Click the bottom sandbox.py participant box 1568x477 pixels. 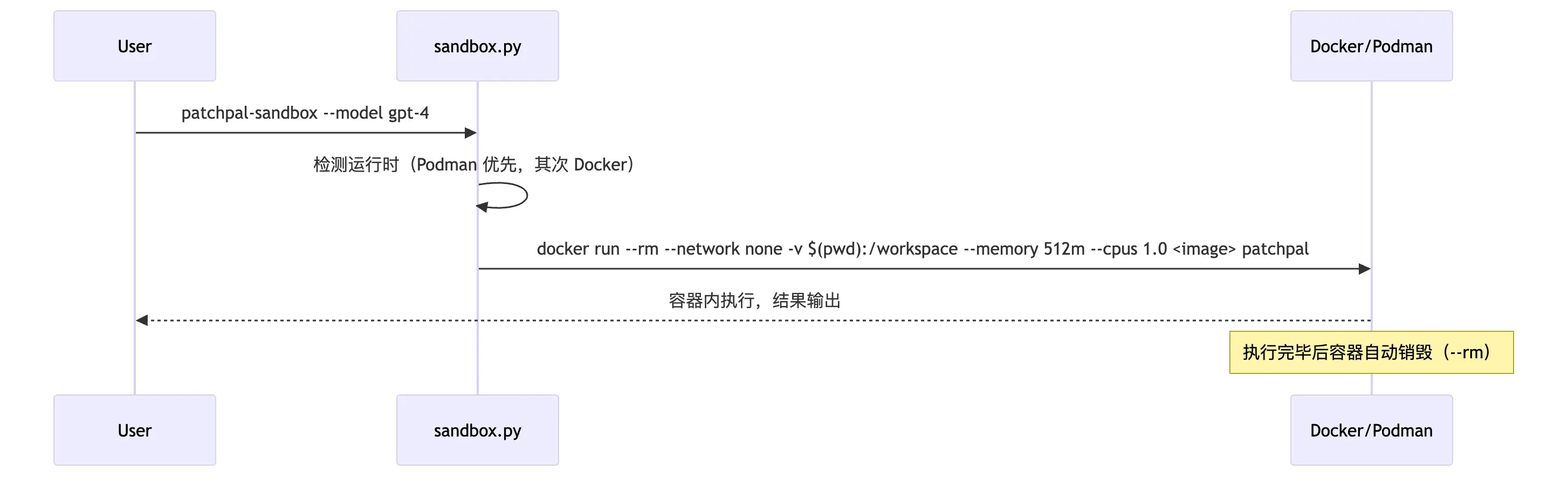(477, 430)
